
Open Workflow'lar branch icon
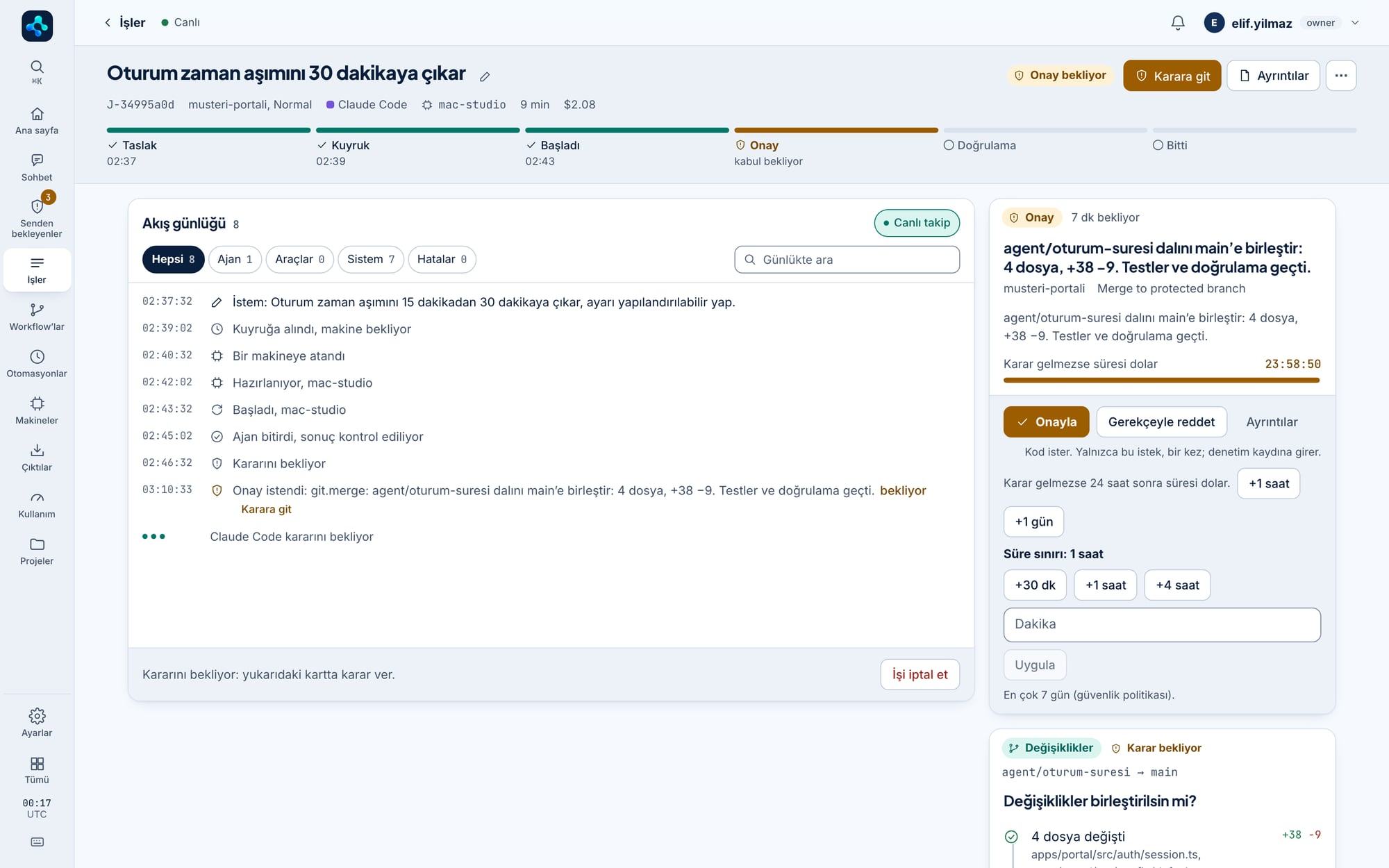(x=37, y=310)
